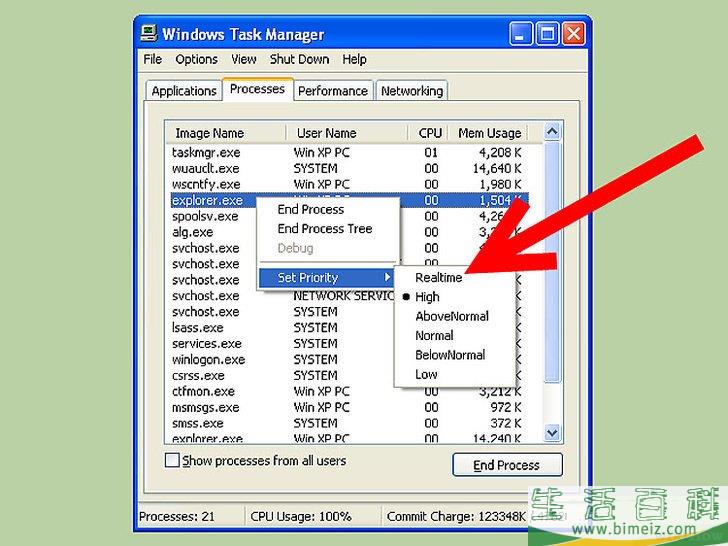Select the highlighted explorer.exe row
This screenshot has width=728, height=546.
pyautogui.click(x=349, y=200)
